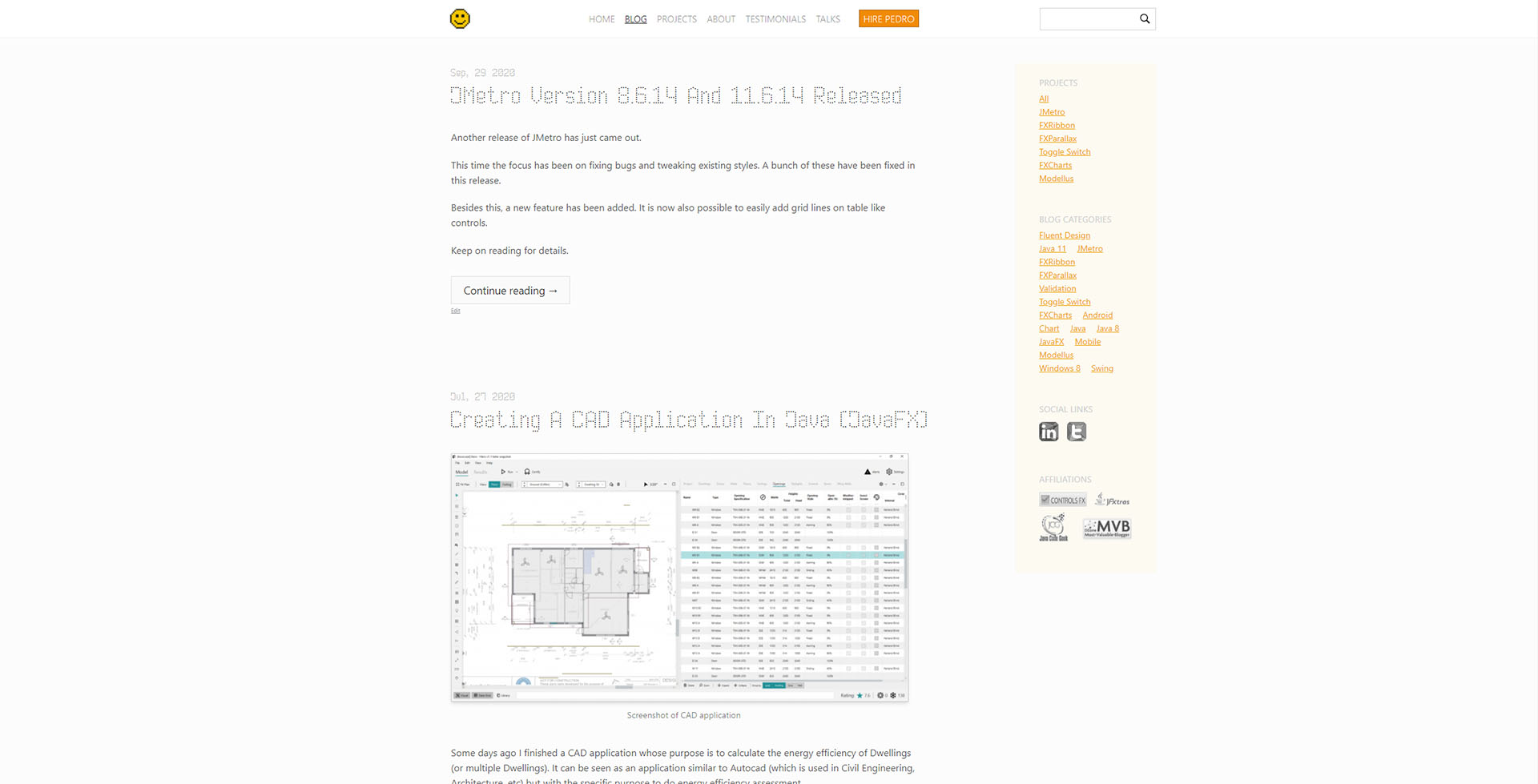The image size is (1538, 784).
Task: Open the Projects menu item
Action: 677,19
